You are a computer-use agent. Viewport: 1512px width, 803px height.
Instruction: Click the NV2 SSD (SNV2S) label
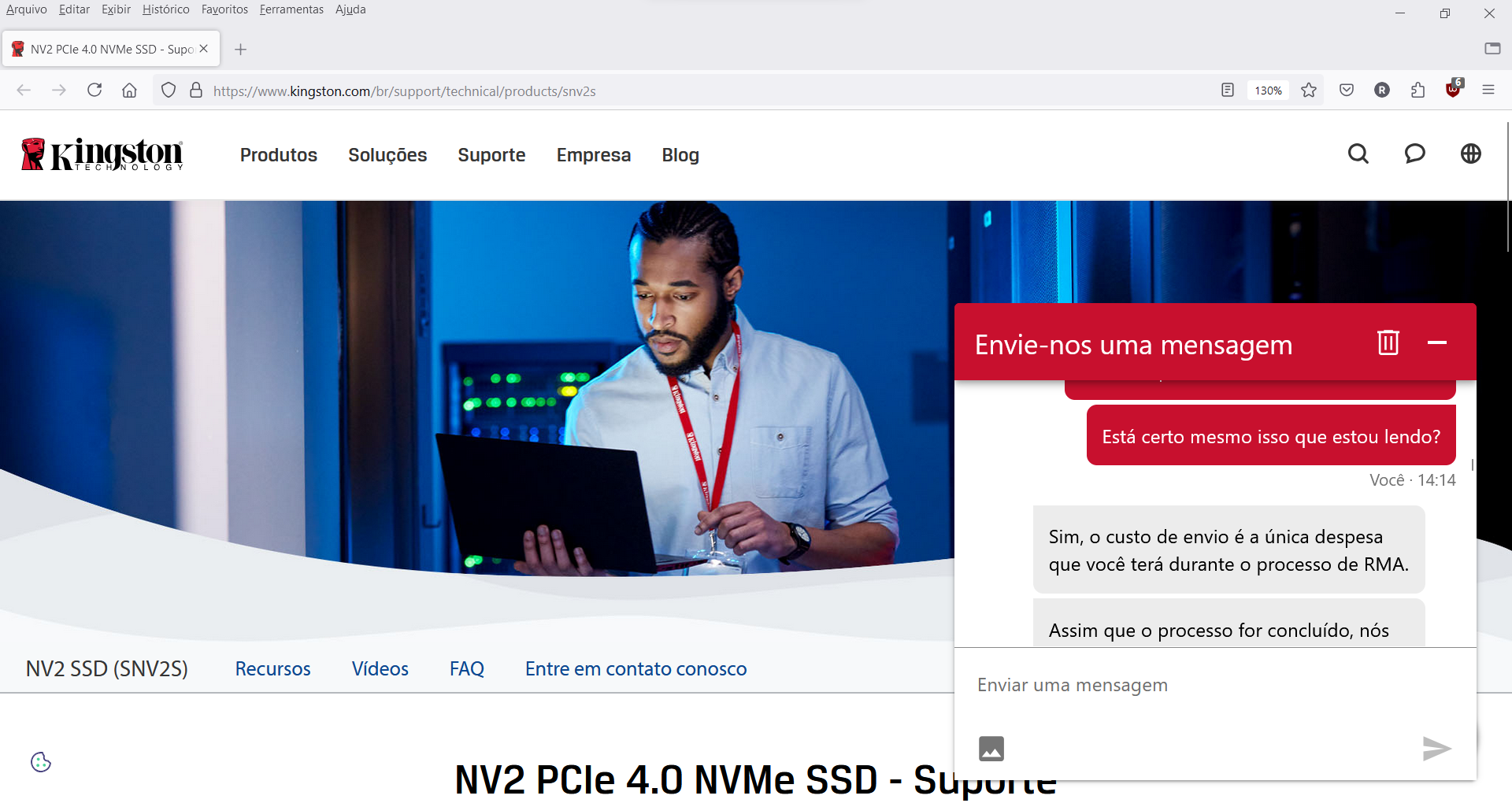[107, 668]
